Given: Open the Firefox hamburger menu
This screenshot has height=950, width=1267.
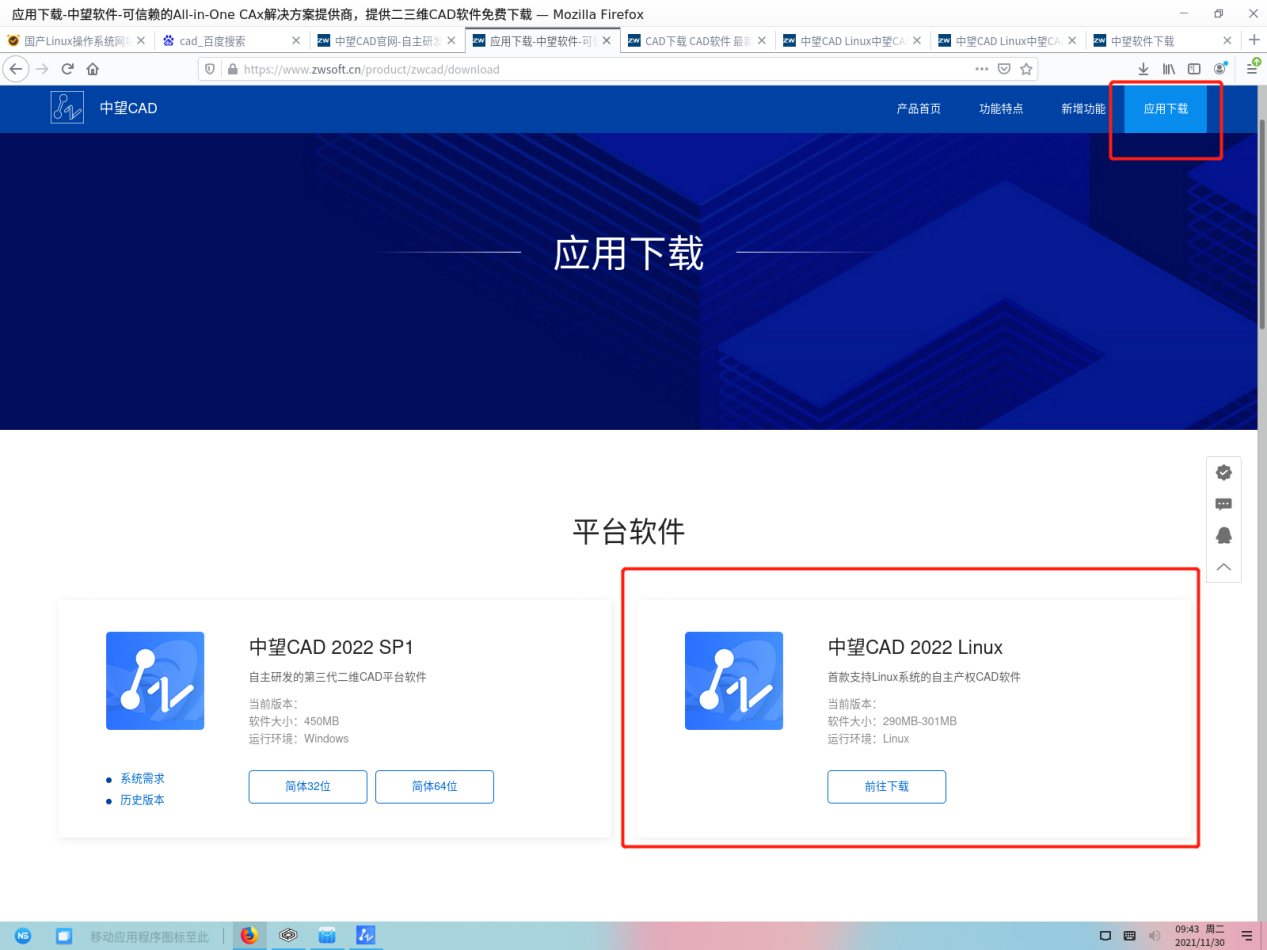Looking at the screenshot, I should tap(1252, 69).
